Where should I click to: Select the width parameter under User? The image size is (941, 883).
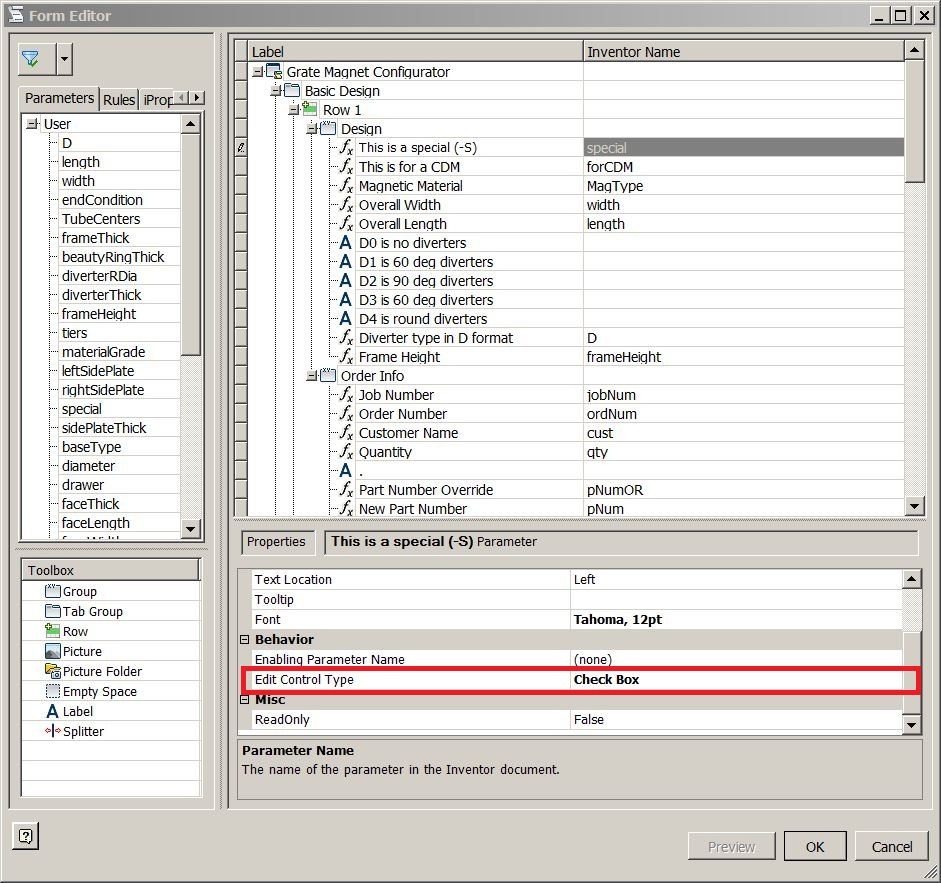click(x=78, y=180)
